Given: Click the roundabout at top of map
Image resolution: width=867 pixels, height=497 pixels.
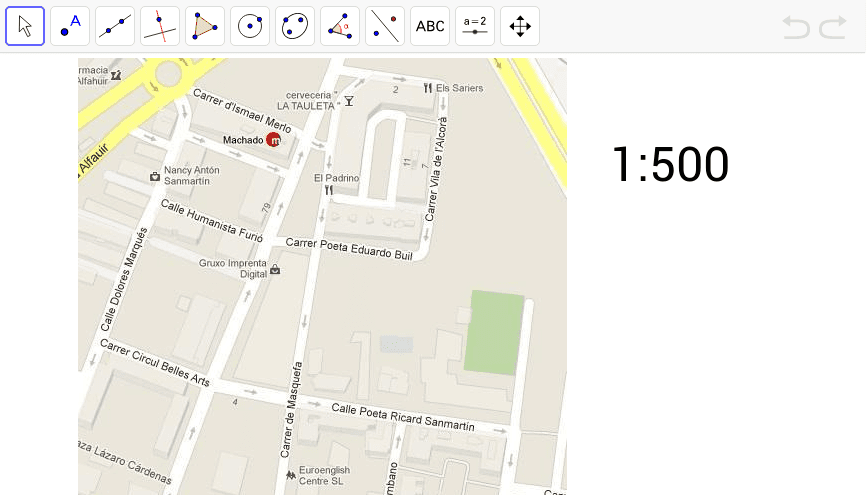Looking at the screenshot, I should (169, 74).
